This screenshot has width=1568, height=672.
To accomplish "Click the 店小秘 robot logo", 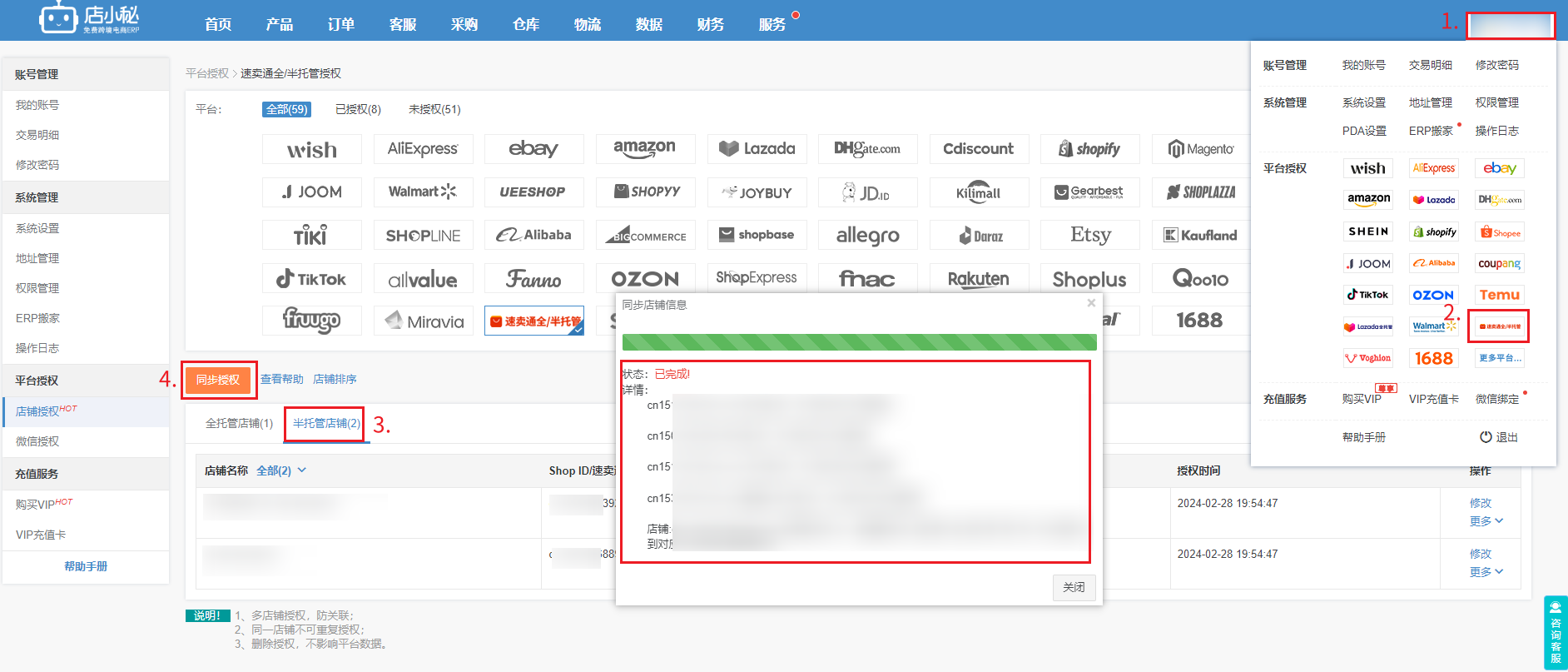I will [x=58, y=18].
